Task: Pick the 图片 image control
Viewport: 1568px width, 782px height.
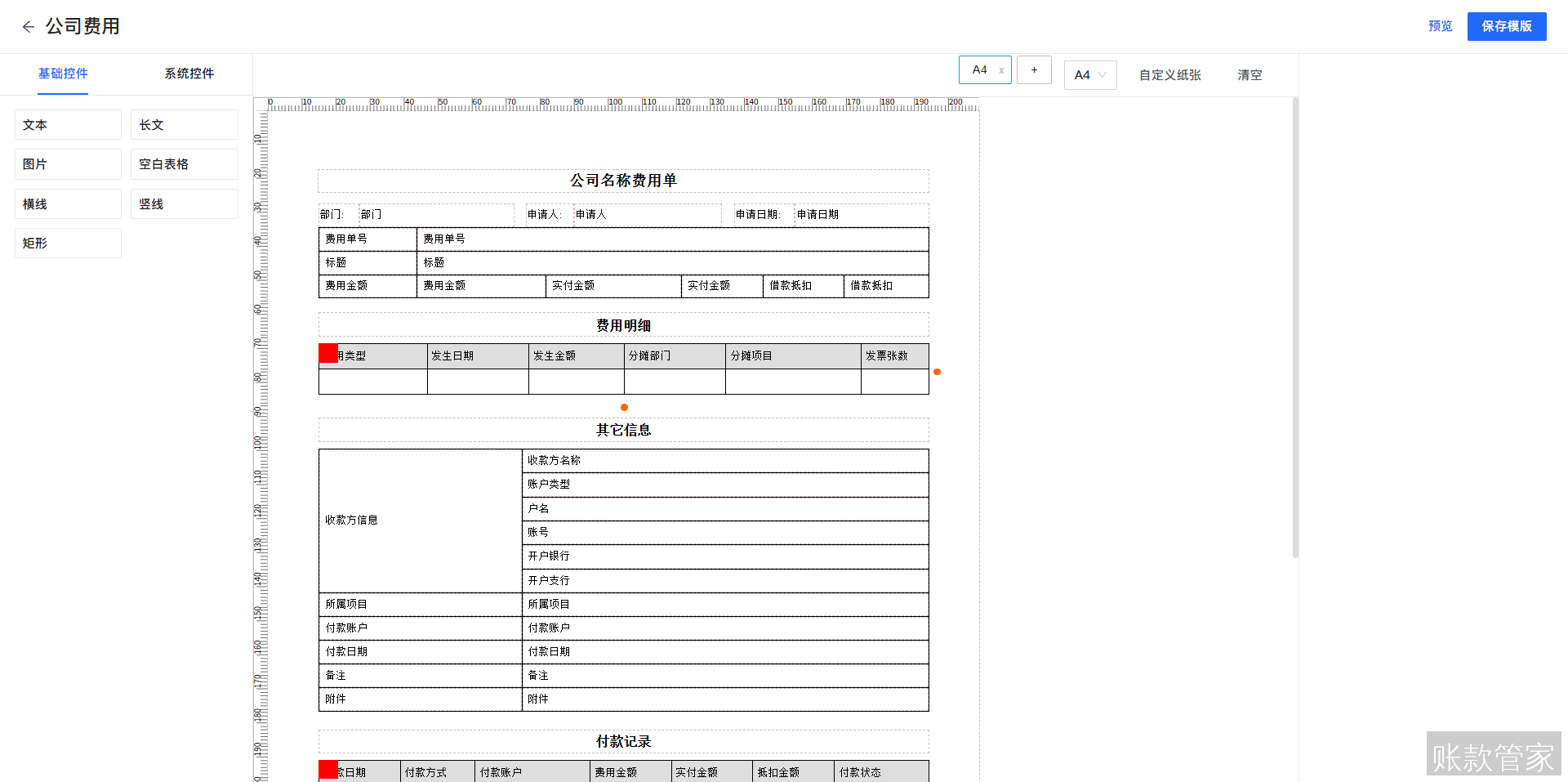Action: click(x=68, y=164)
